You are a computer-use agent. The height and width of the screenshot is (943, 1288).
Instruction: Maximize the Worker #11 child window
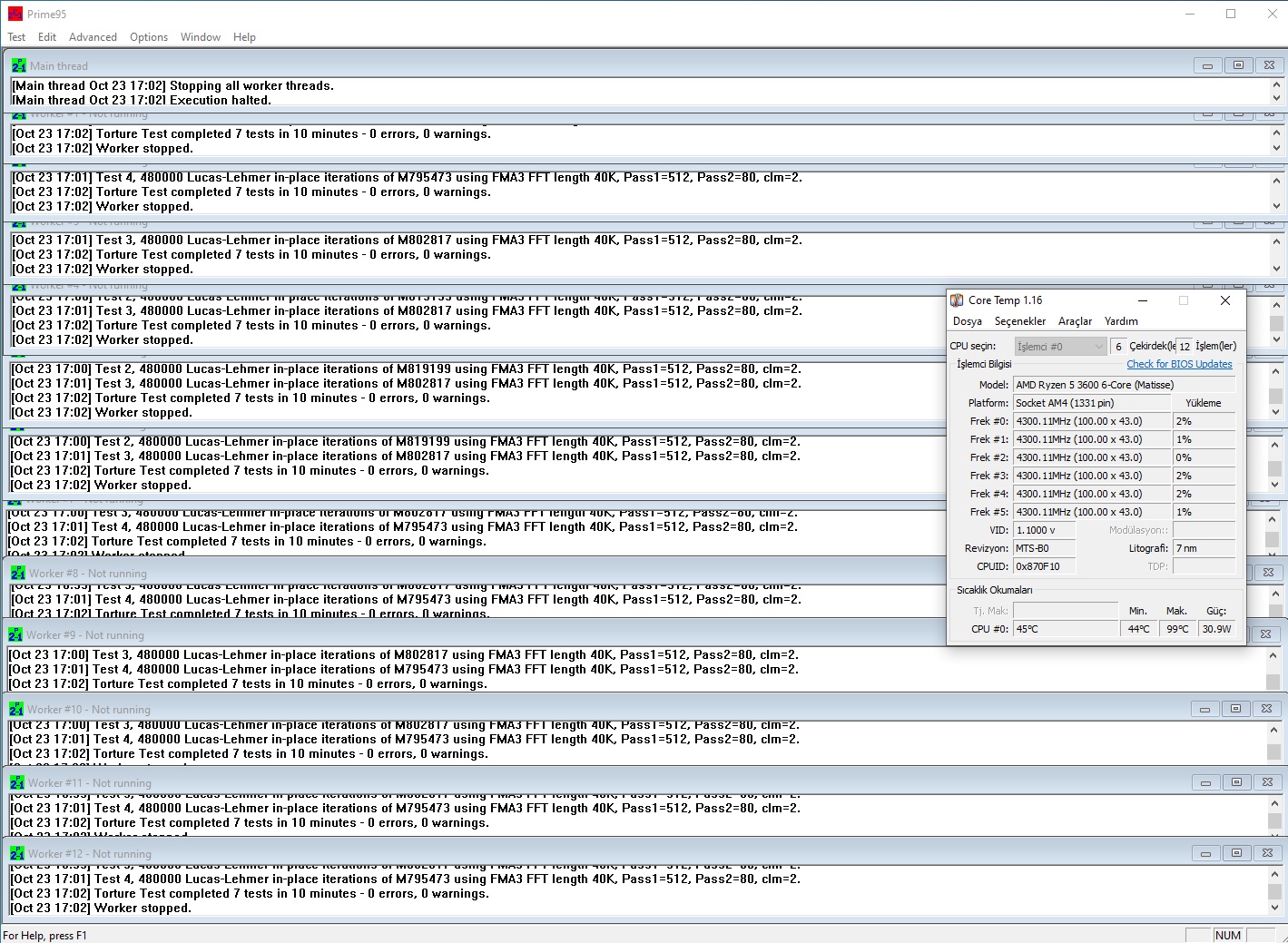(x=1236, y=782)
